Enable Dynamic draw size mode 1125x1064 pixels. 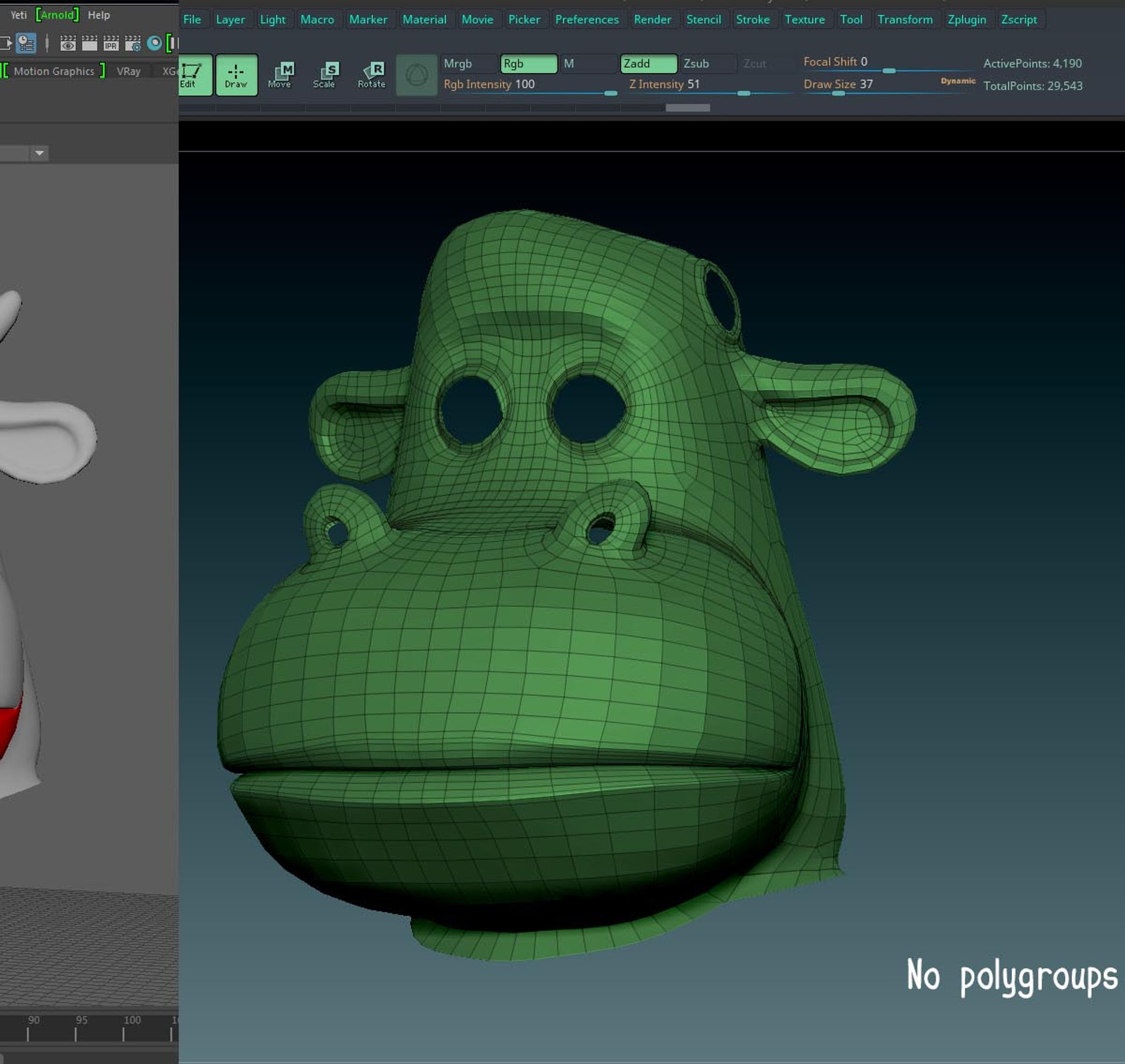tap(958, 81)
